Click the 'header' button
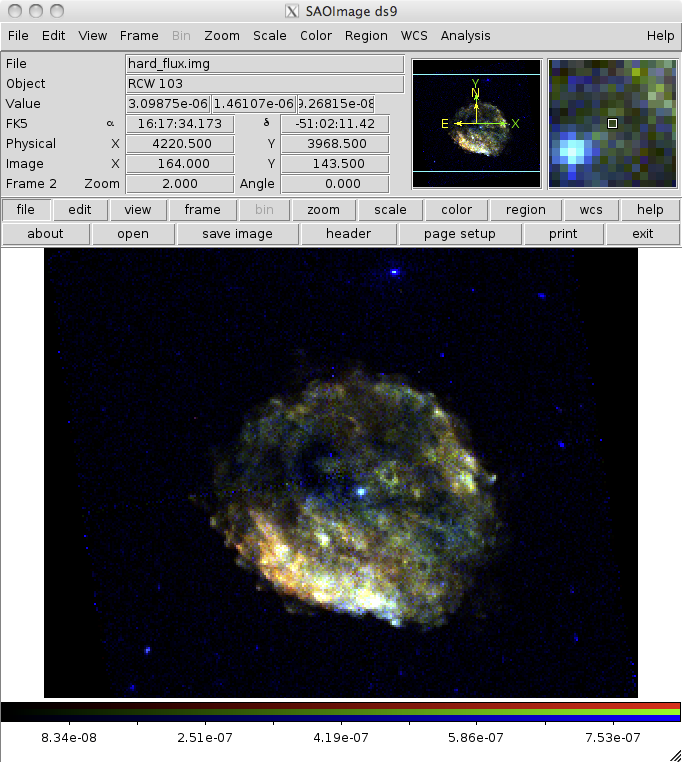This screenshot has width=682, height=762. point(348,234)
